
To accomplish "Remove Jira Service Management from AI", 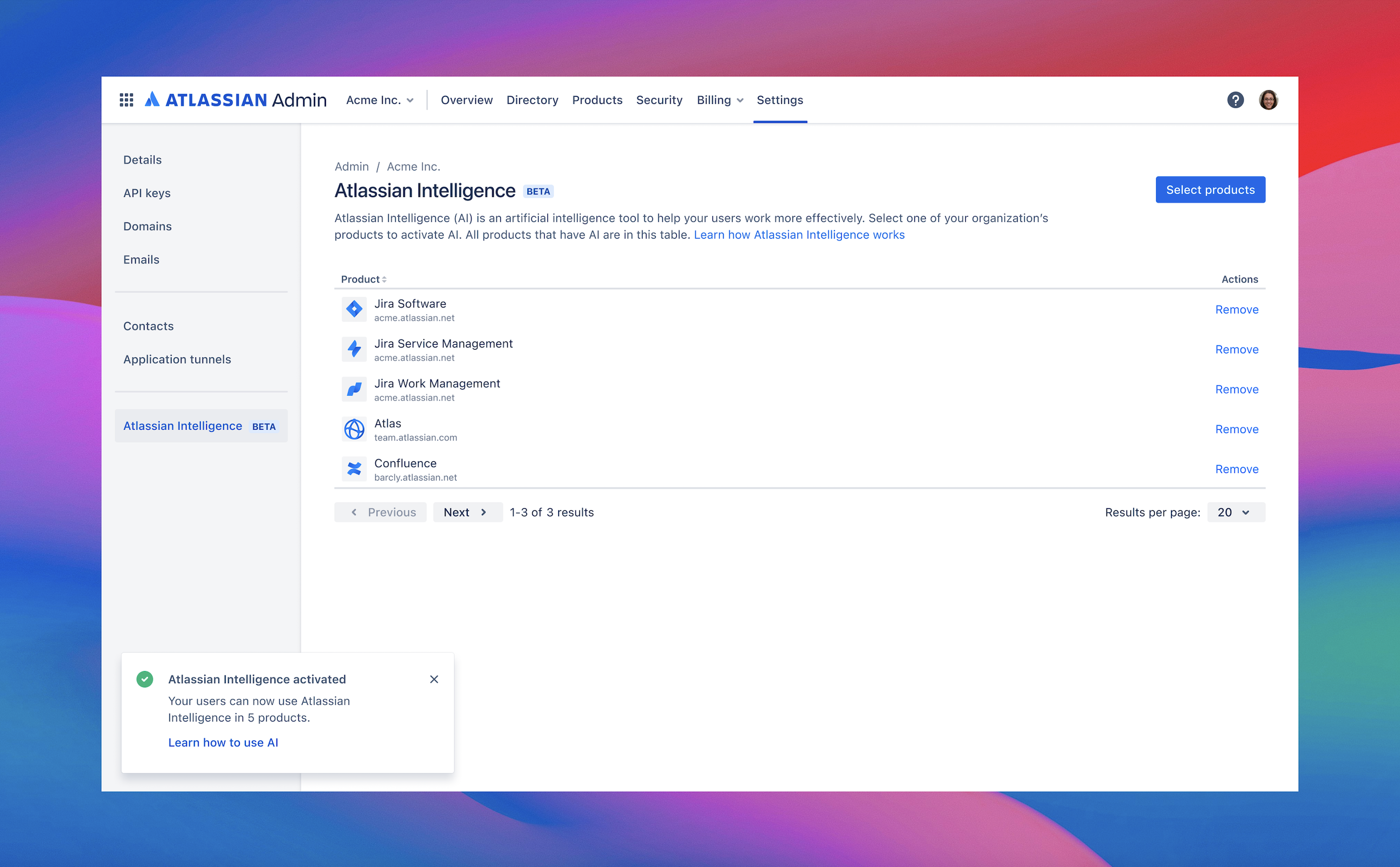I will pyautogui.click(x=1237, y=349).
